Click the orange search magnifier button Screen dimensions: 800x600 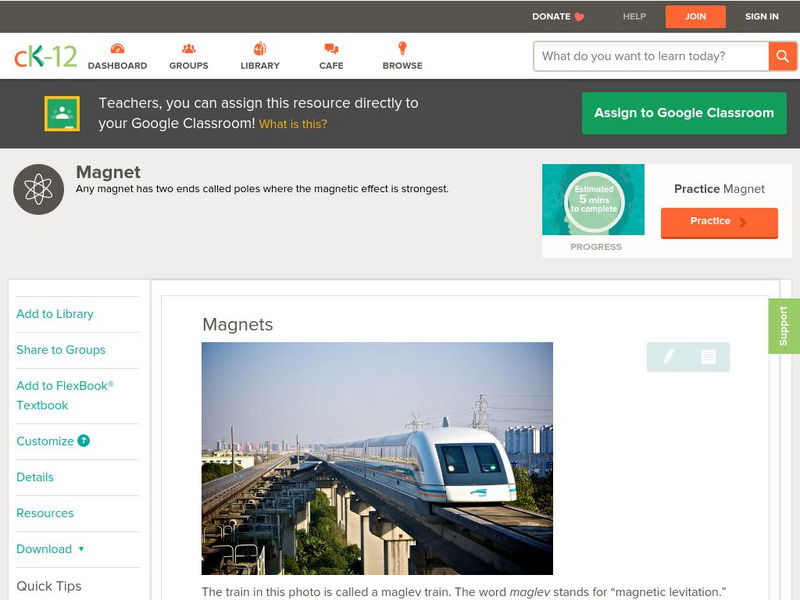(x=782, y=56)
